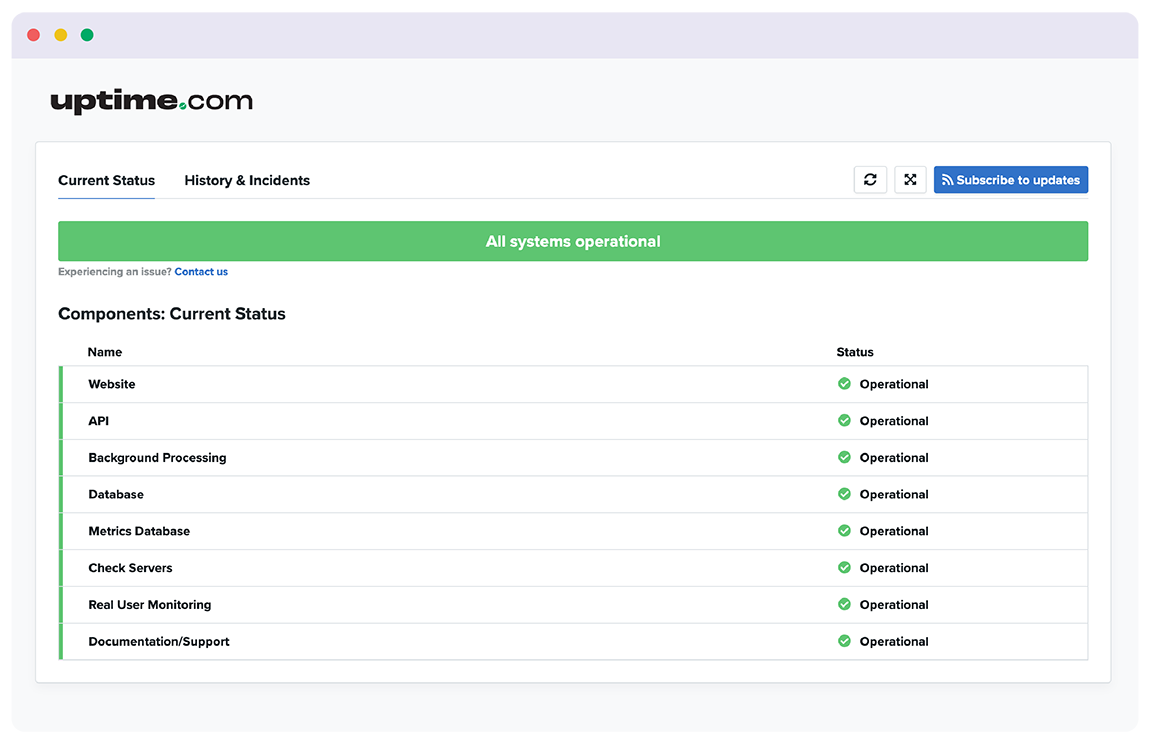1150x742 pixels.
Task: Click the green check icon for Database
Action: tap(844, 493)
